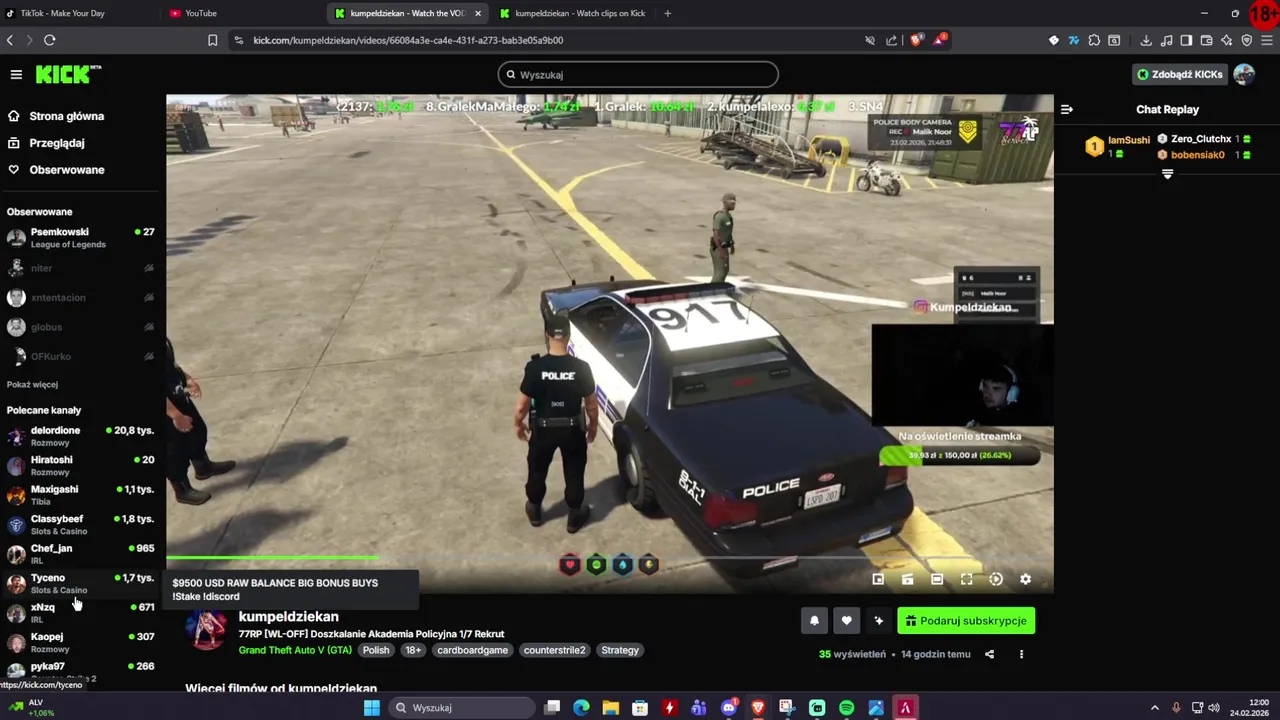Seek on the green video progress bar
The height and width of the screenshot is (720, 1280).
610,558
